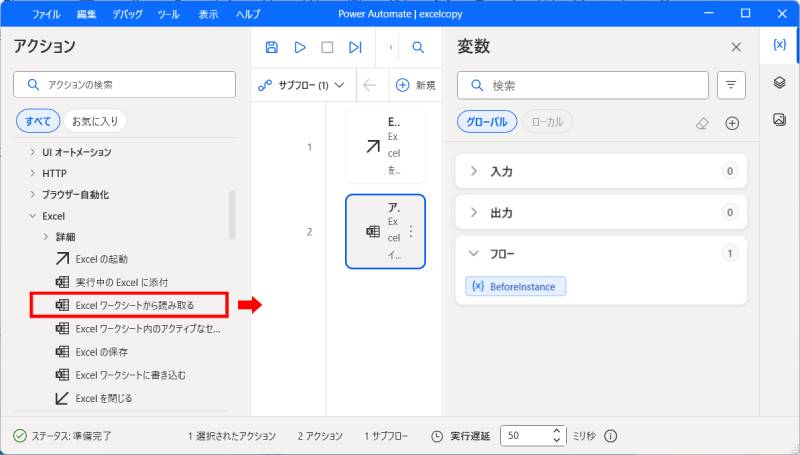The image size is (800, 455).
Task: Open the UI elements layers icon
Action: pyautogui.click(x=780, y=82)
